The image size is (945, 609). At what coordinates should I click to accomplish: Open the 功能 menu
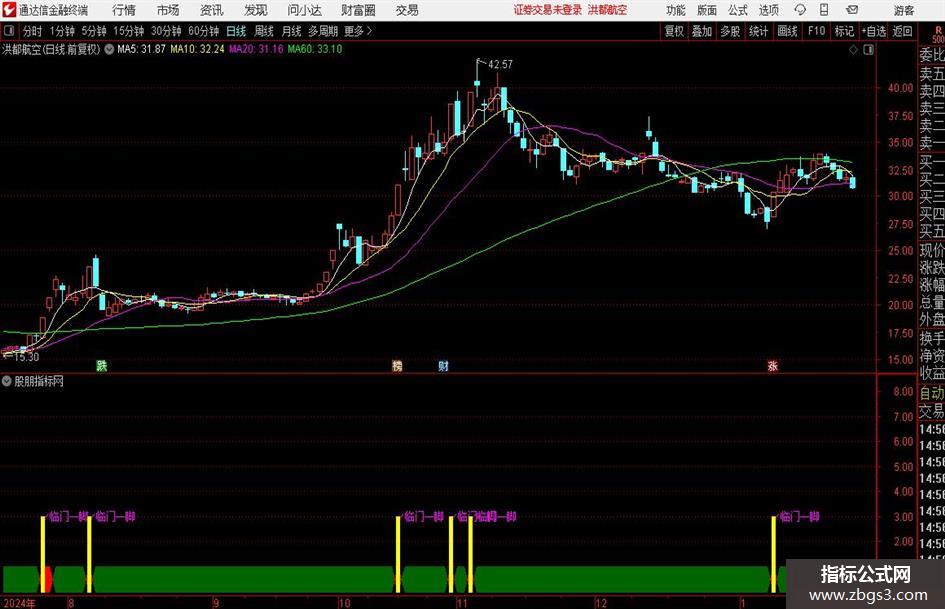pyautogui.click(x=676, y=10)
